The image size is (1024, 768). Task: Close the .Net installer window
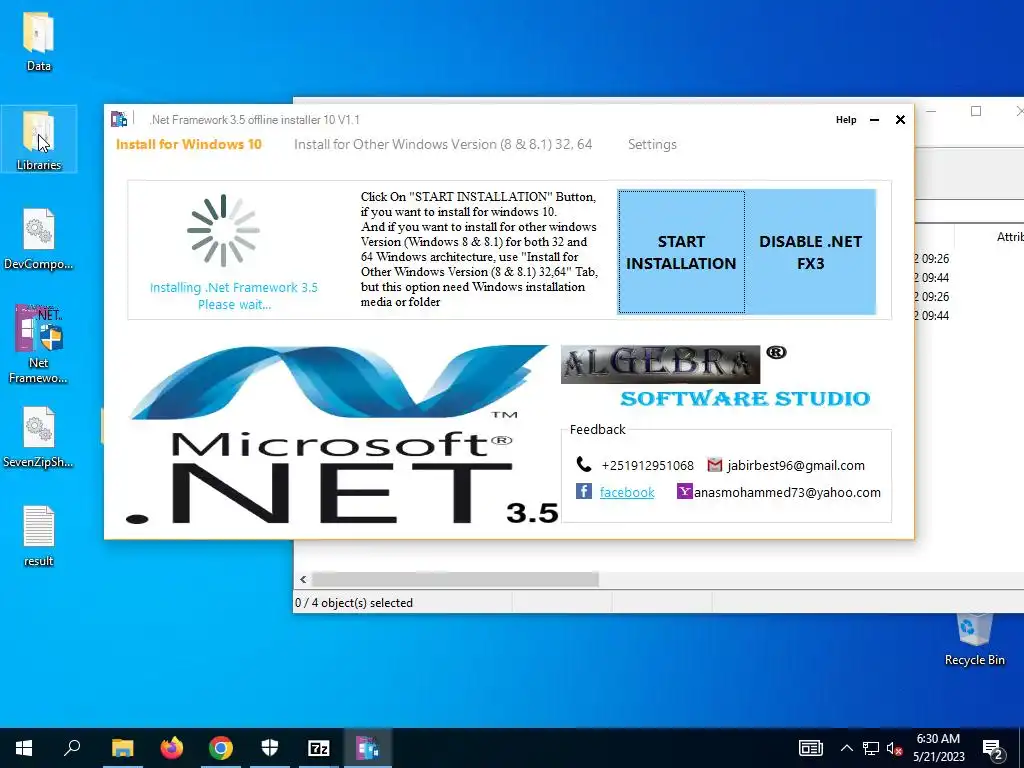coord(900,120)
